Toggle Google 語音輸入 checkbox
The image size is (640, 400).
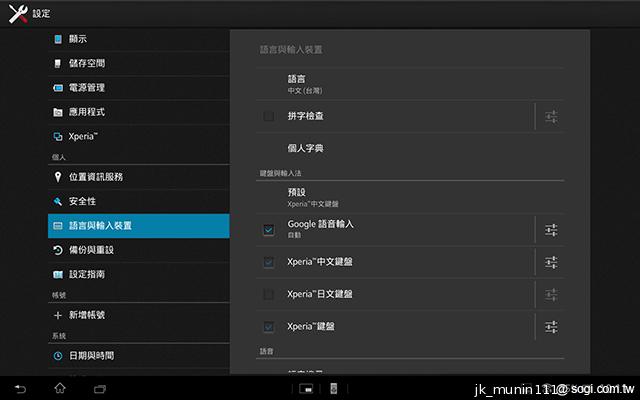[269, 230]
